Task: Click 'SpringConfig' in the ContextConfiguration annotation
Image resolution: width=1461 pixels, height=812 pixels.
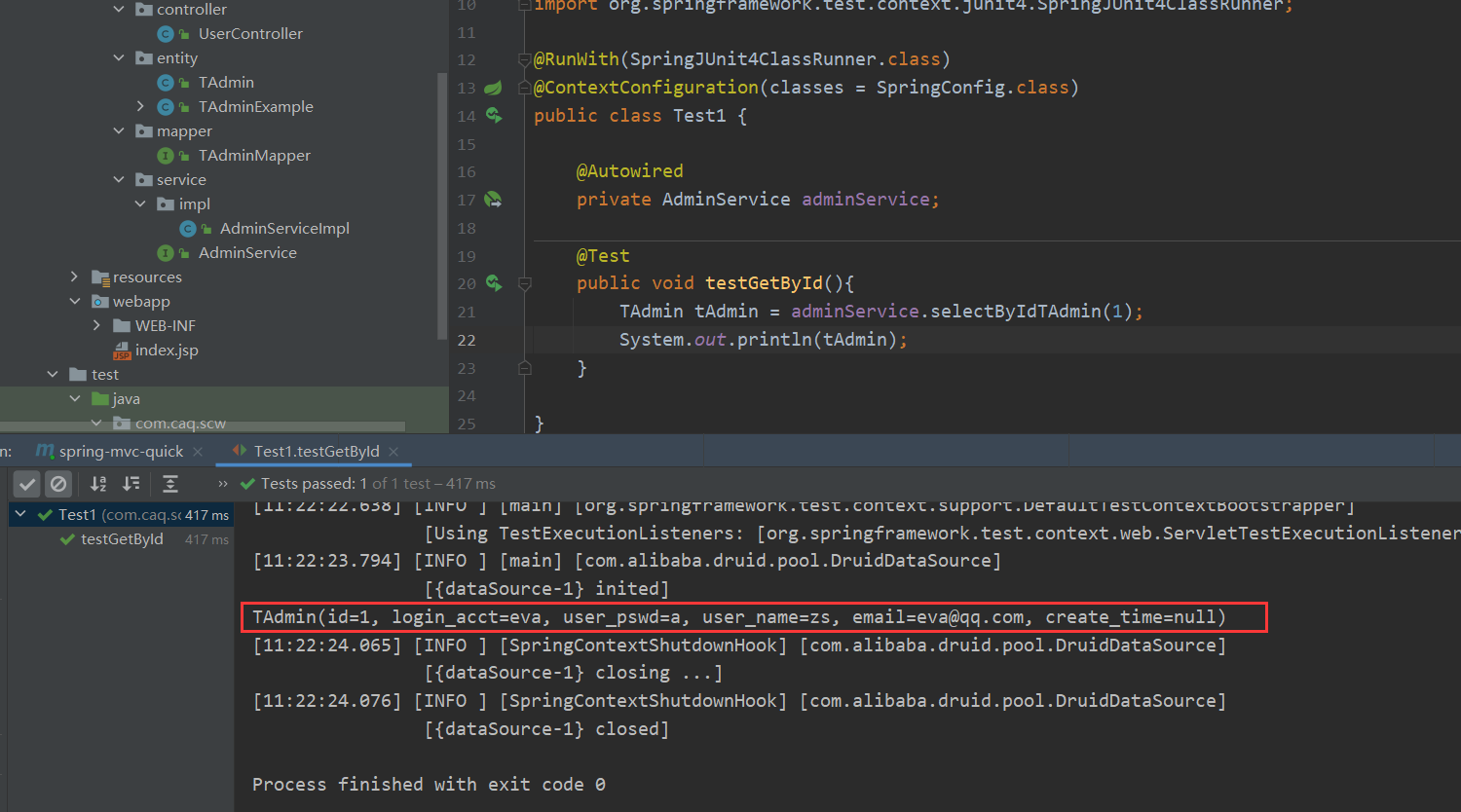Action: [940, 88]
